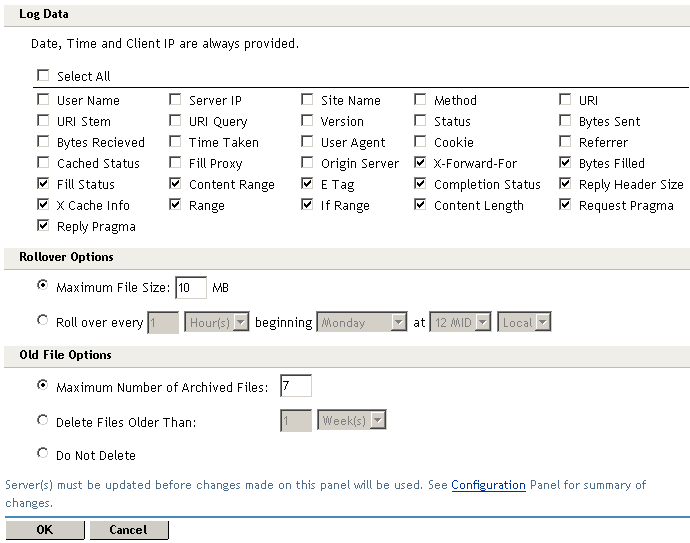Open the Monday beginning day dropdown
690x543 pixels.
[362, 323]
